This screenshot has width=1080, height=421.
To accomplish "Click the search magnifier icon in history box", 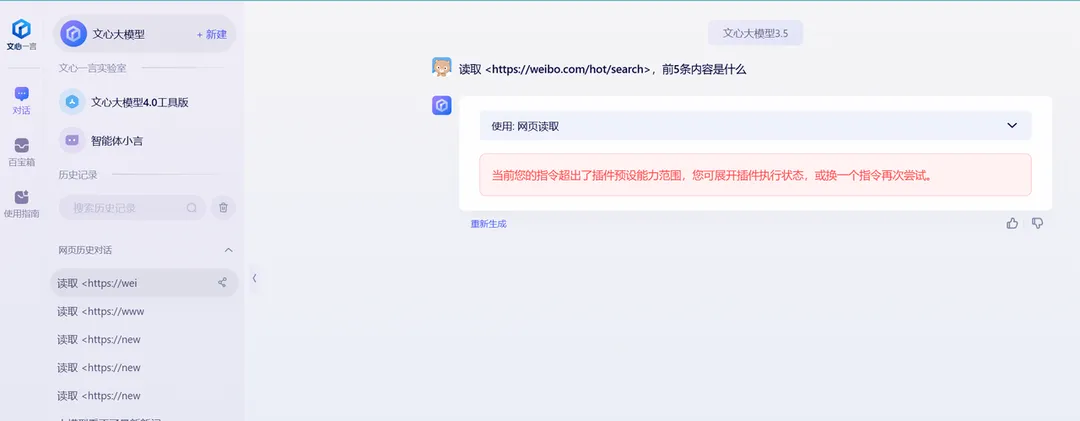I will (191, 208).
